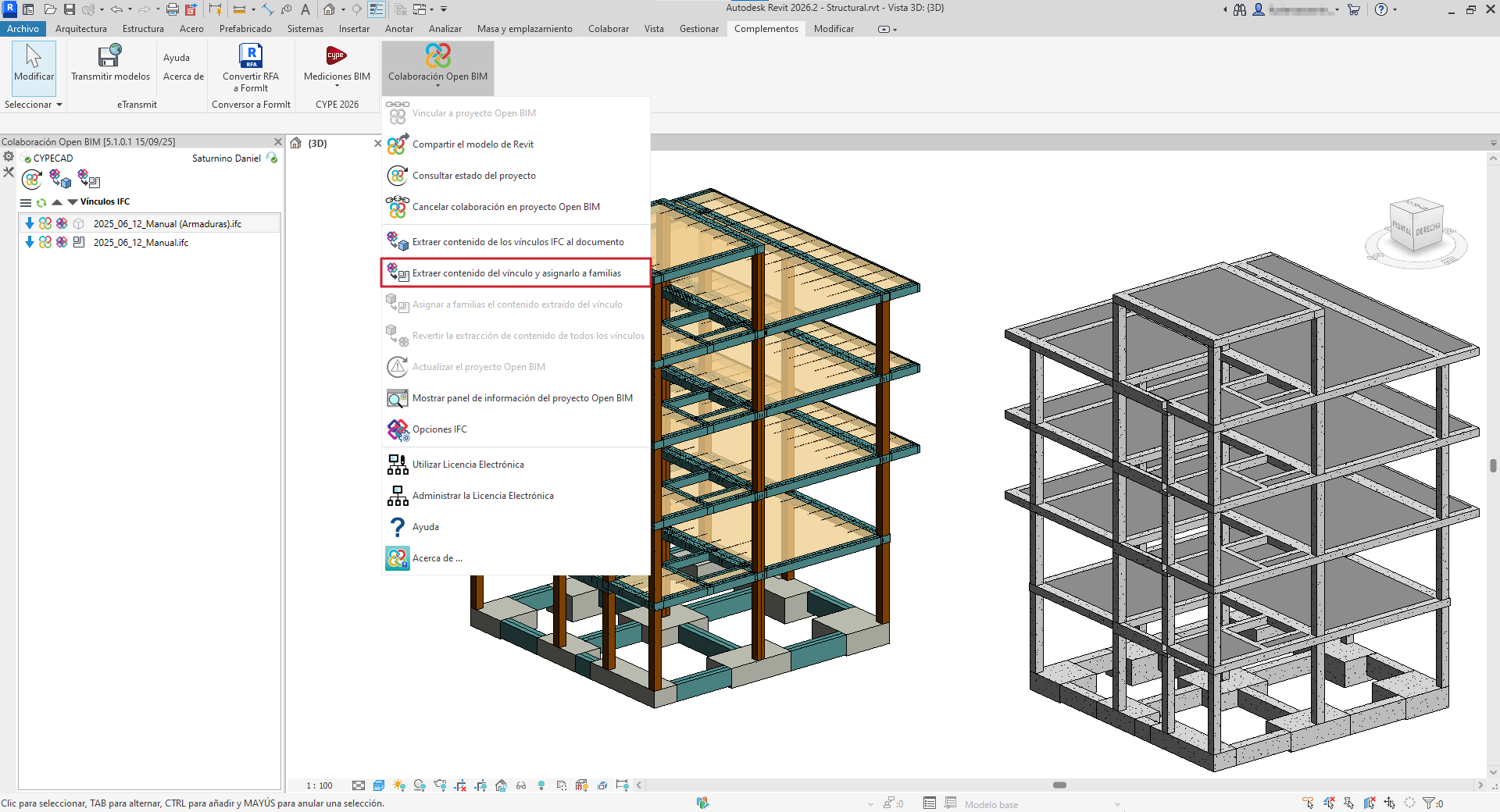The width and height of the screenshot is (1500, 812).
Task: Select Consultar estado del proyecto menu entry
Action: click(x=473, y=176)
